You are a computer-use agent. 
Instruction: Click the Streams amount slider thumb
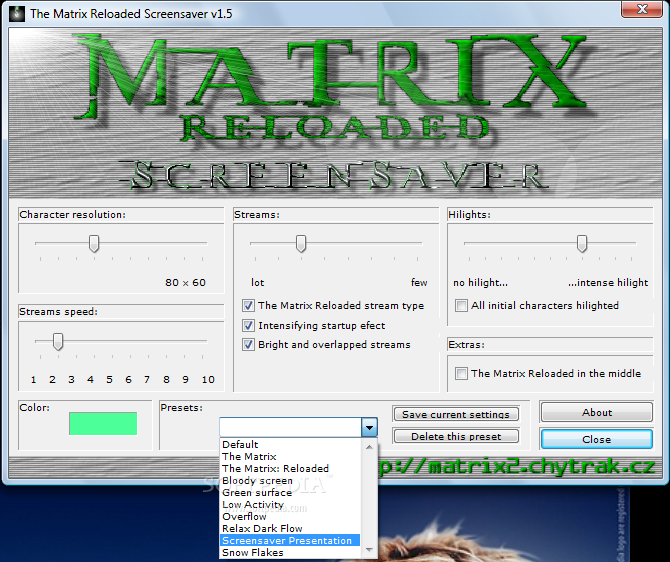click(x=301, y=243)
